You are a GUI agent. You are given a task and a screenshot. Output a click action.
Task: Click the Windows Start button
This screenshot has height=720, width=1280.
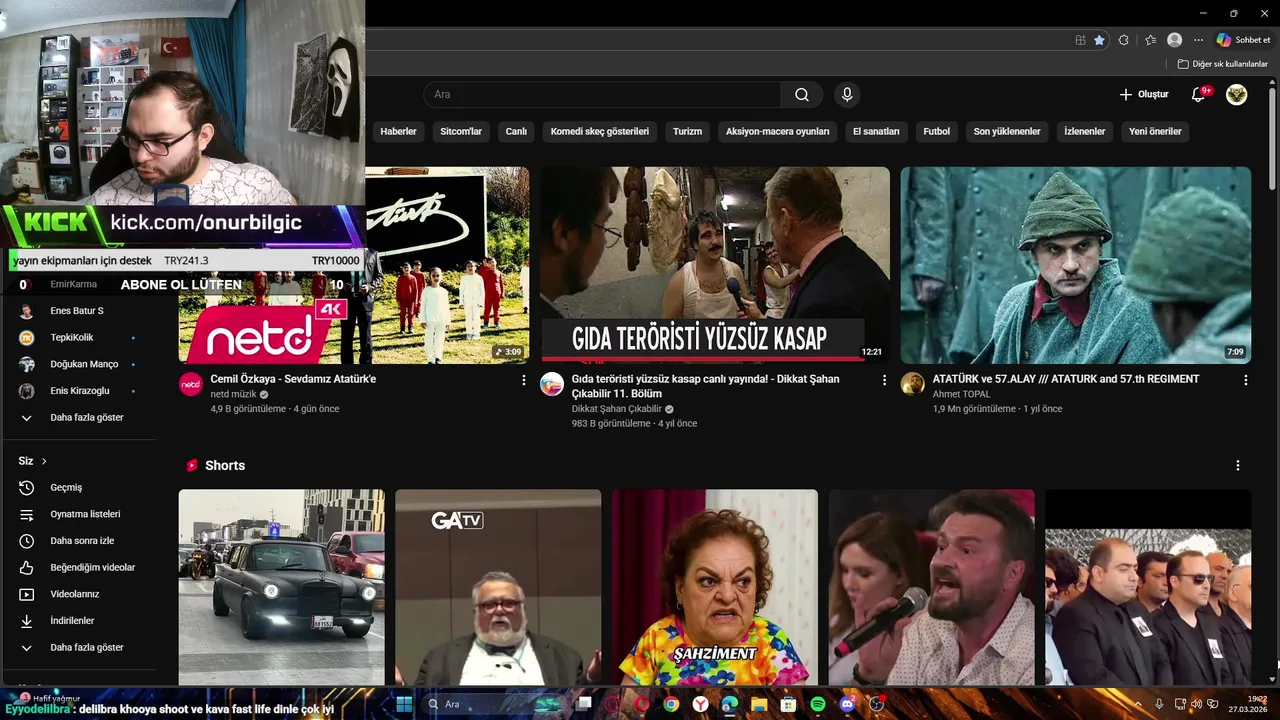click(x=404, y=704)
